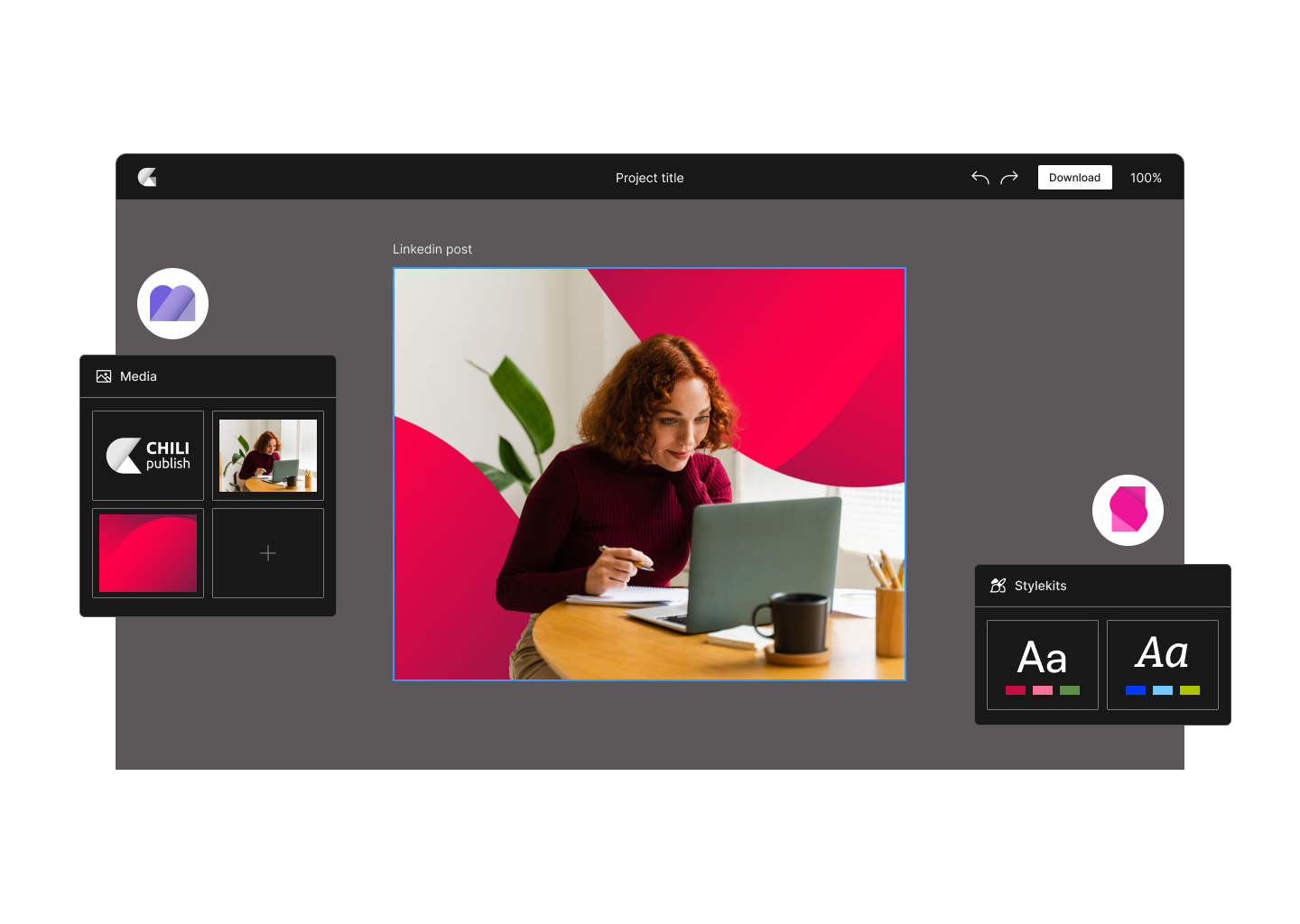1300x924 pixels.
Task: Undo the last action
Action: tap(980, 177)
